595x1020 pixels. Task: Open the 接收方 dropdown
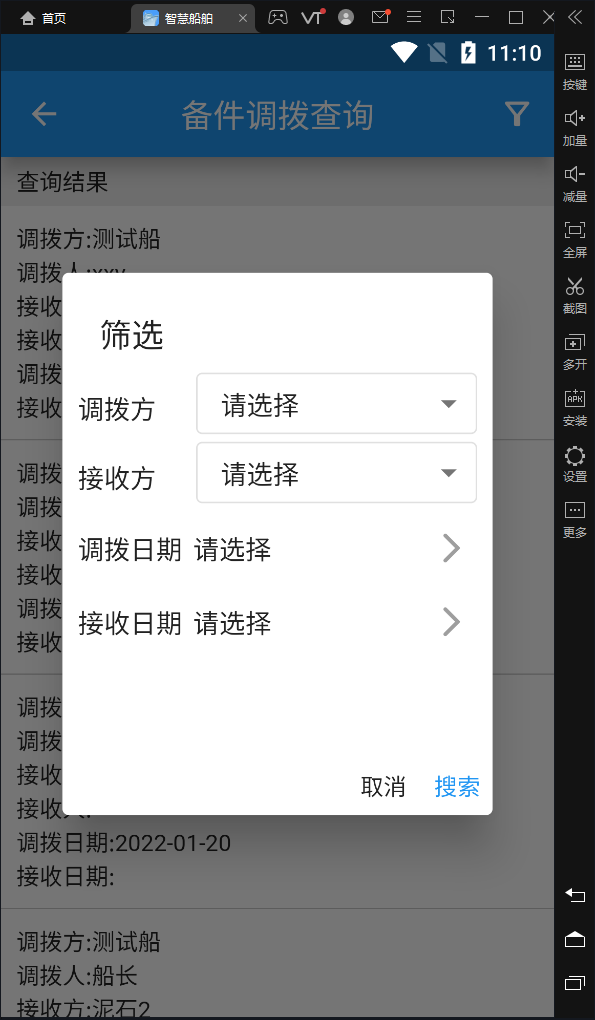click(337, 472)
